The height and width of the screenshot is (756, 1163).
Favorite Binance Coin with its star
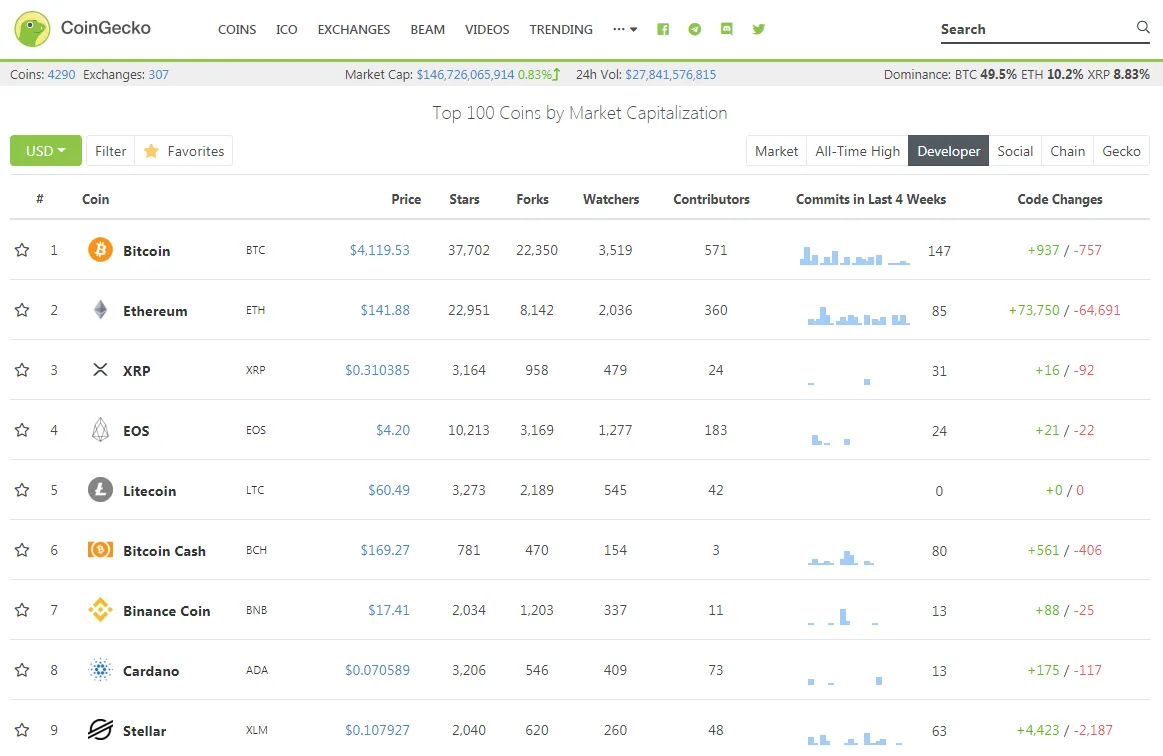point(22,611)
